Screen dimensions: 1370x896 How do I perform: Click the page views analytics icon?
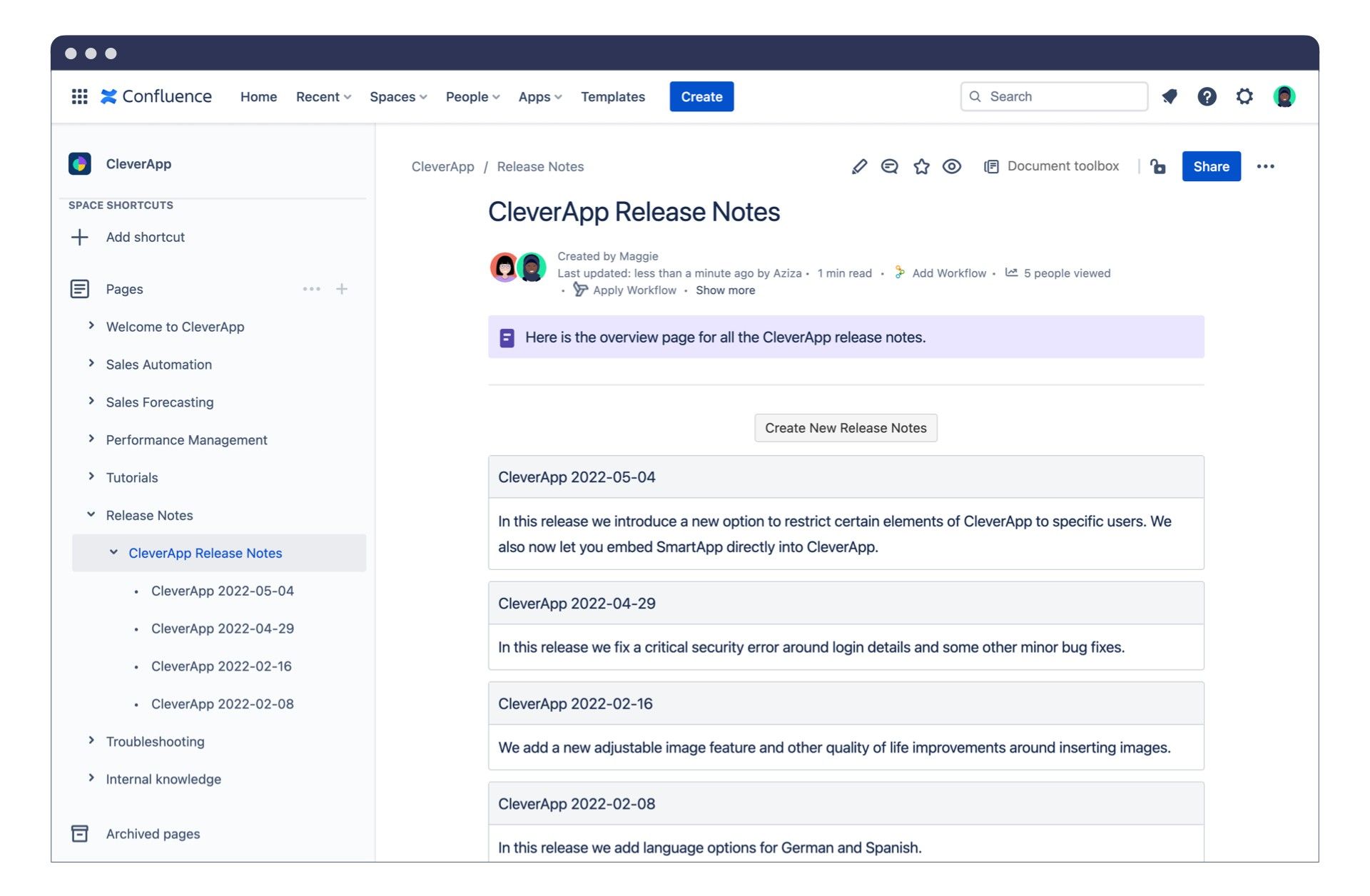(x=1011, y=272)
